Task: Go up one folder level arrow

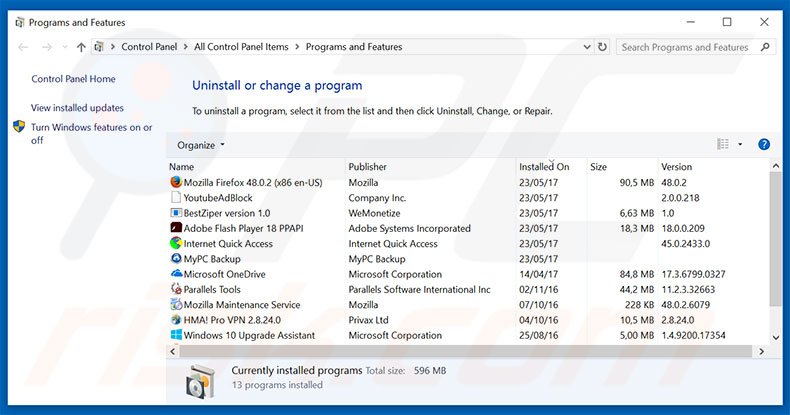Action: tap(81, 47)
